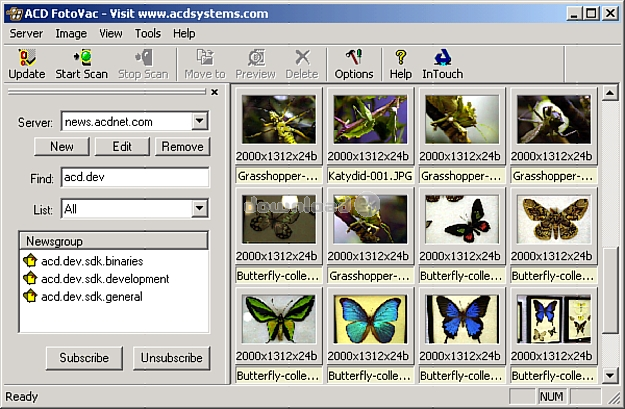Expand the Server dropdown arrow
Viewport: 625px width, 409px height.
(x=199, y=120)
